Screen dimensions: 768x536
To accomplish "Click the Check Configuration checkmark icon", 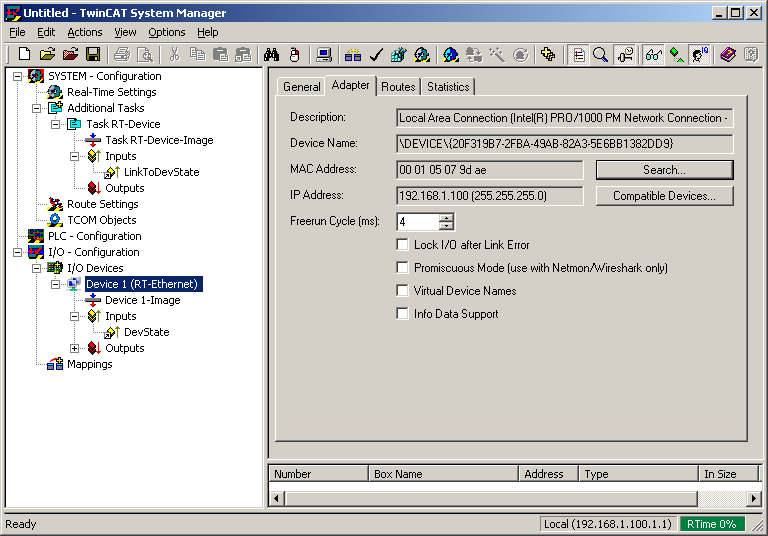I will (376, 54).
